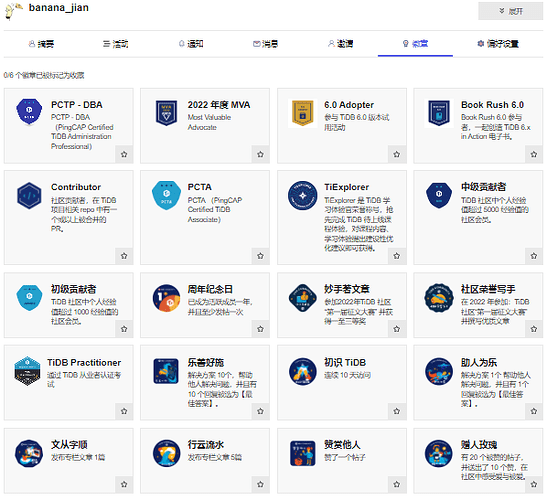Open the 中级贡献者 badge icon
The width and height of the screenshot is (546, 500).
point(439,195)
